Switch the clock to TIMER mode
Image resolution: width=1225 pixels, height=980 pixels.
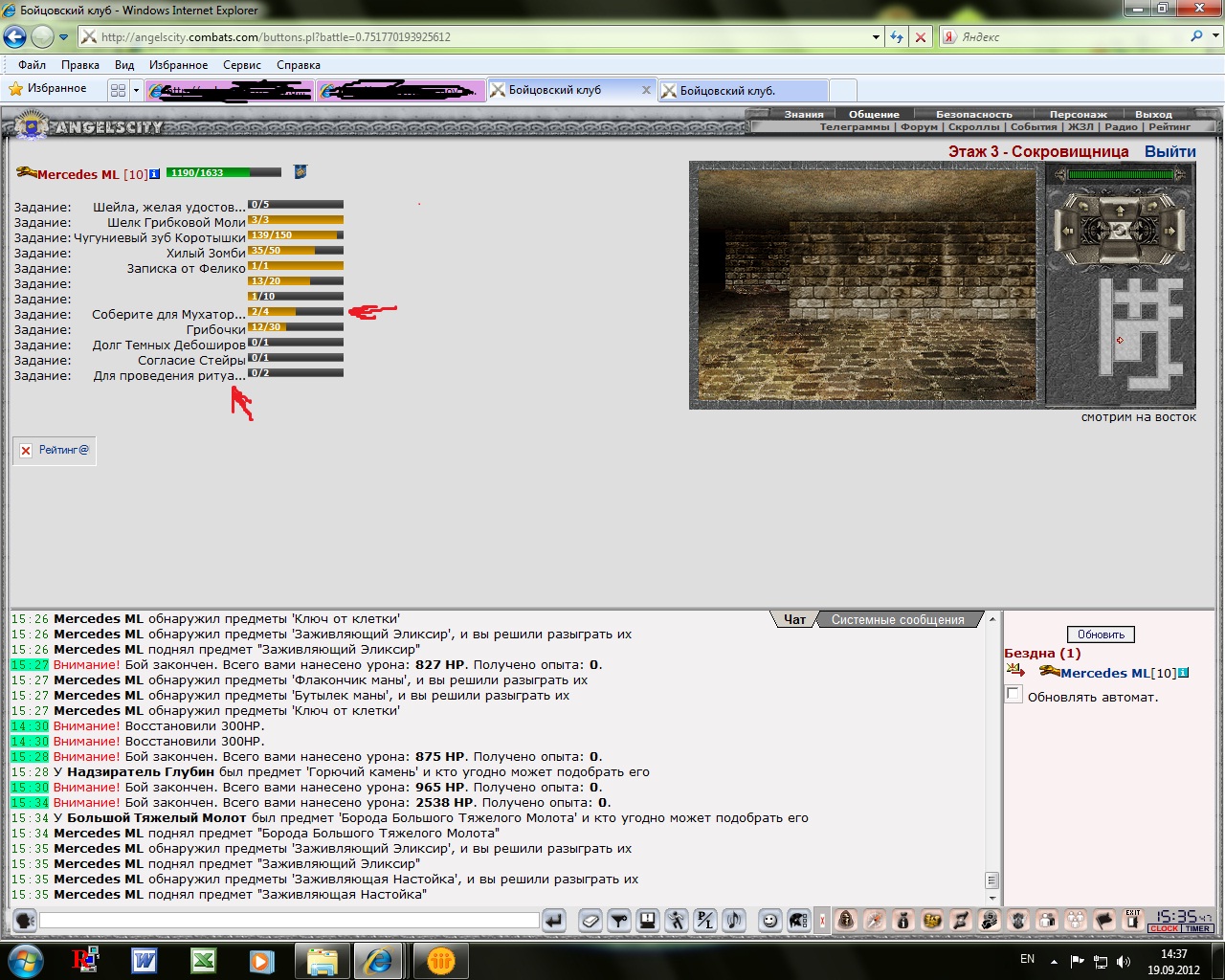1198,928
